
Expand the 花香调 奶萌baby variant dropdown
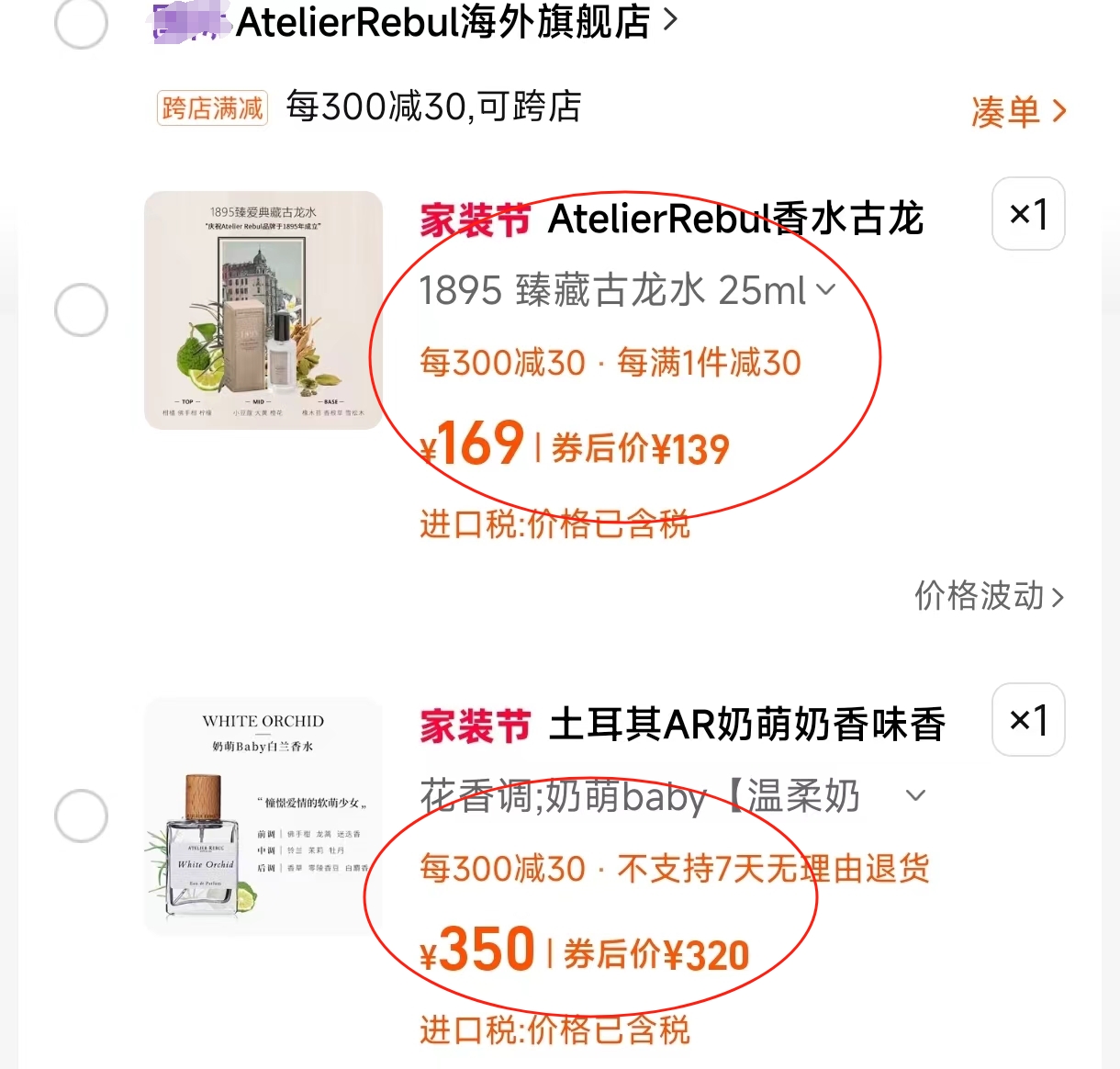pyautogui.click(x=673, y=795)
